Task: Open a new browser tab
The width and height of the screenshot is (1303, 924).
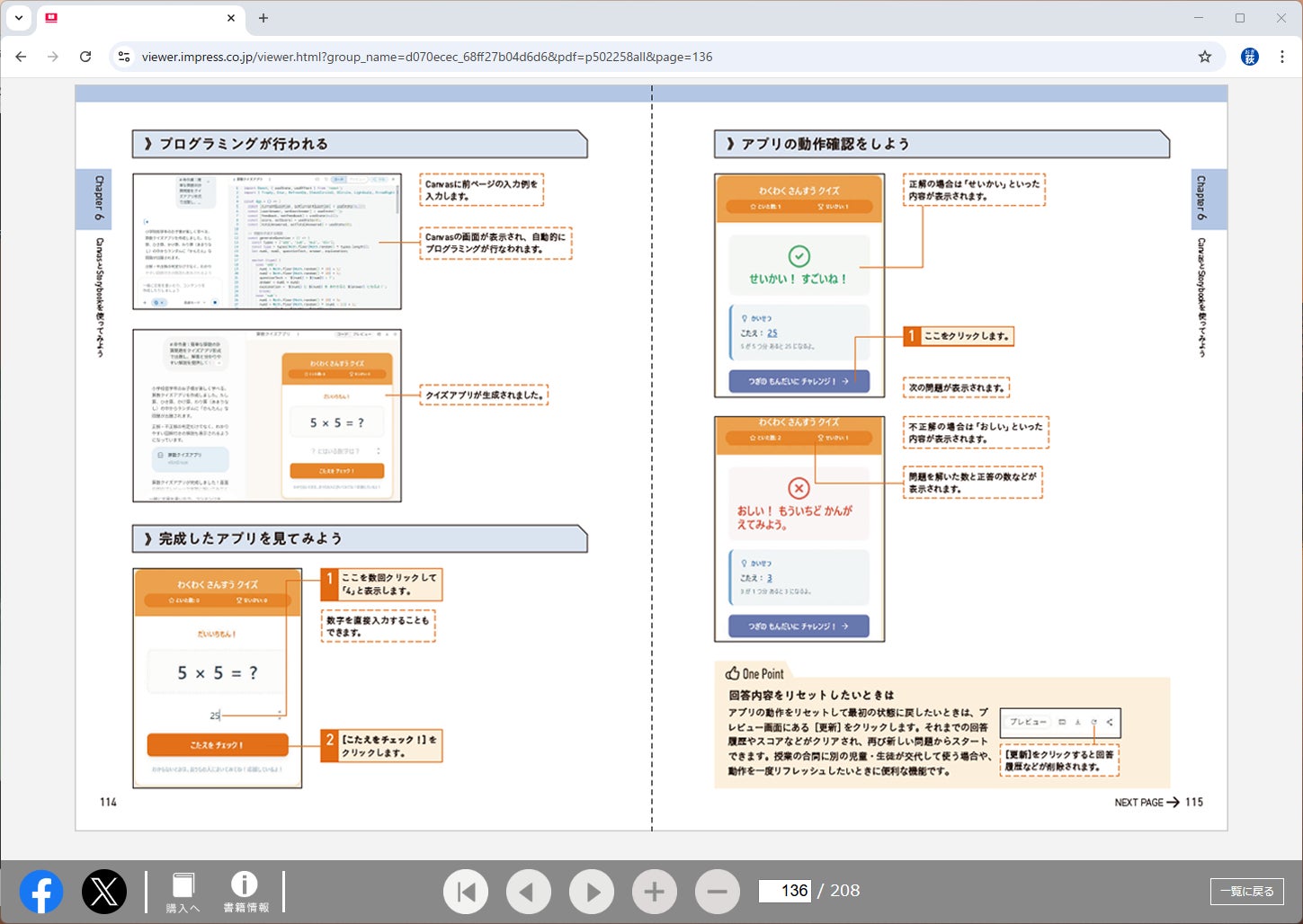Action: [x=263, y=18]
